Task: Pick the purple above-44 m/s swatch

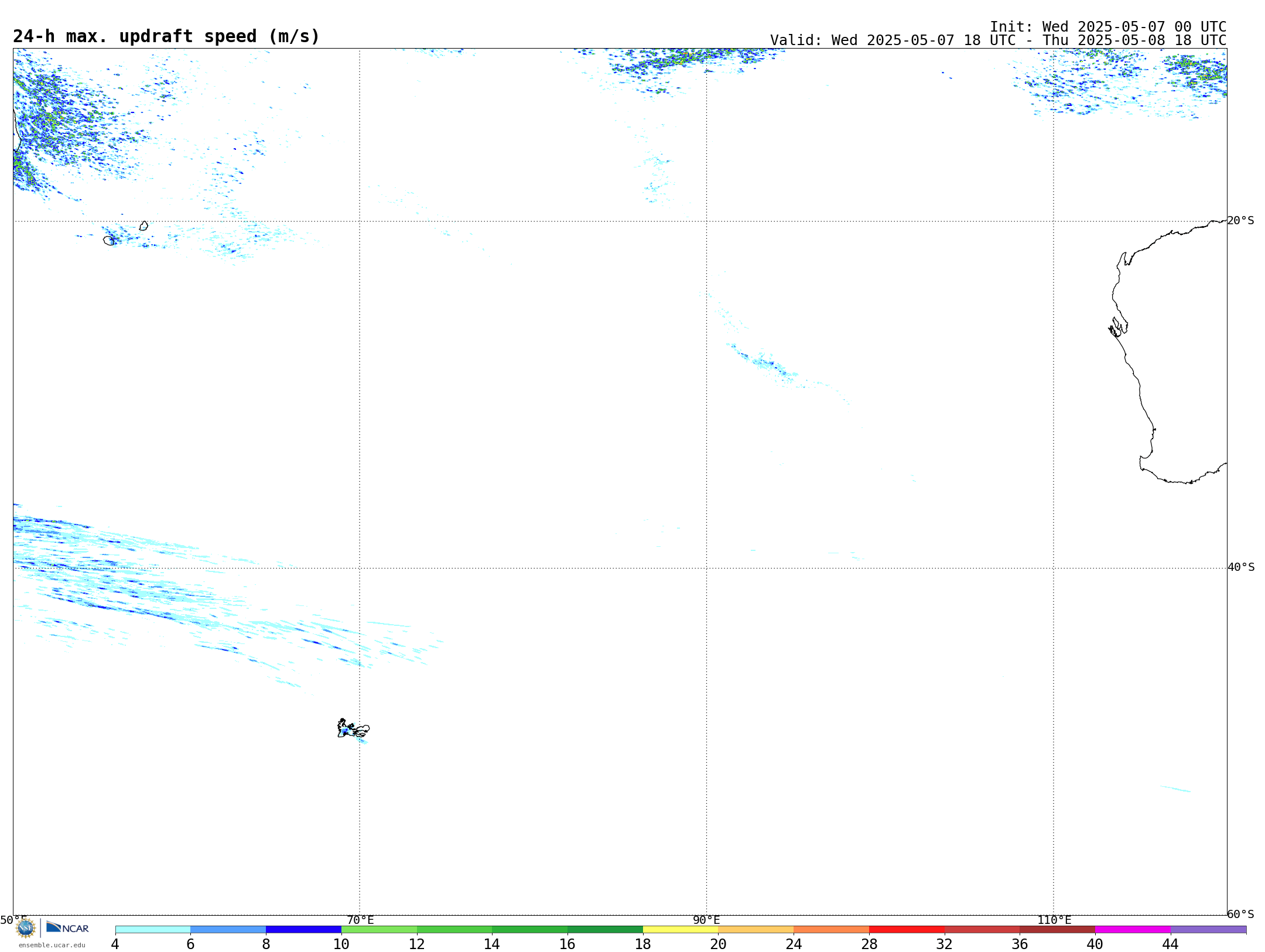Action: pyautogui.click(x=1208, y=930)
